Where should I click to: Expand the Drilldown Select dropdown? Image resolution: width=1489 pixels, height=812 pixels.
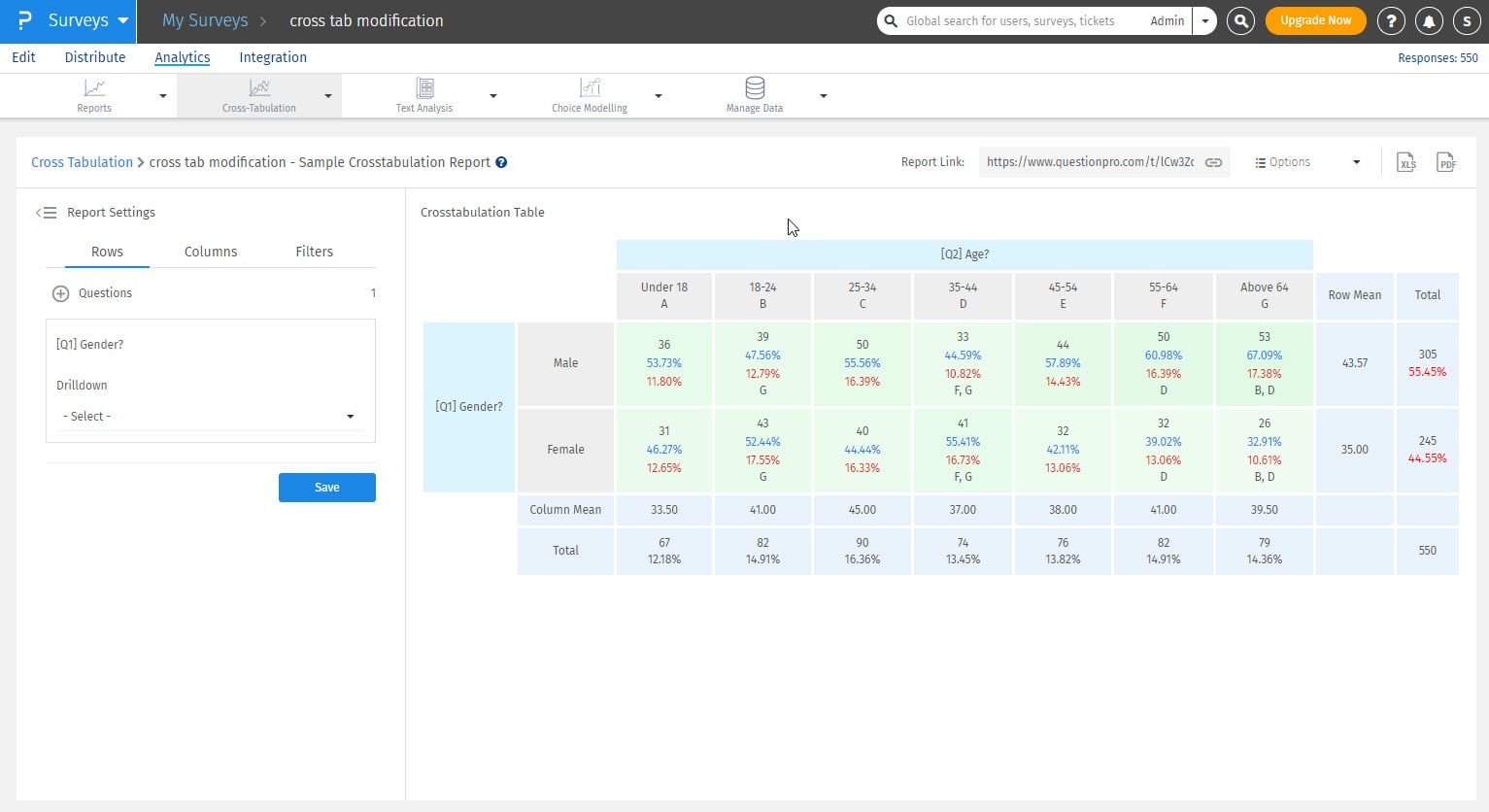coord(209,416)
